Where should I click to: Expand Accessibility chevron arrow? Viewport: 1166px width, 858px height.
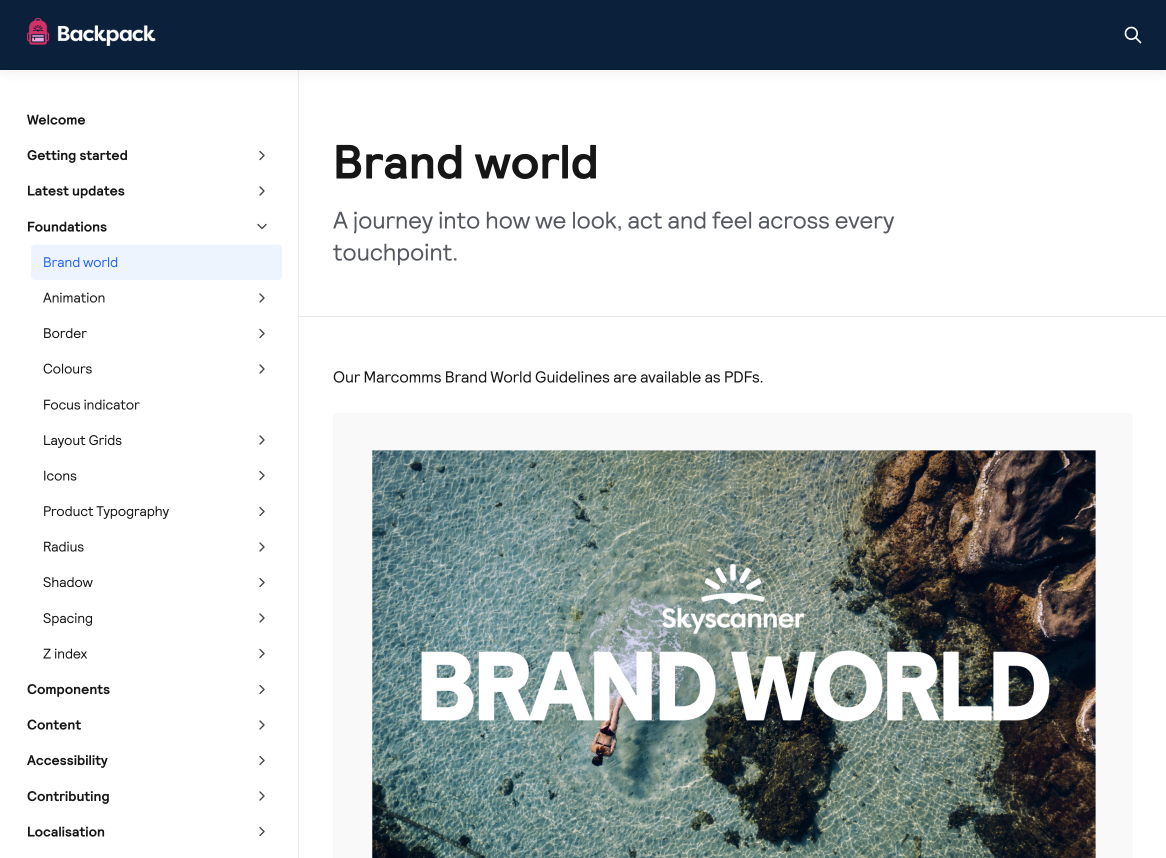[262, 761]
